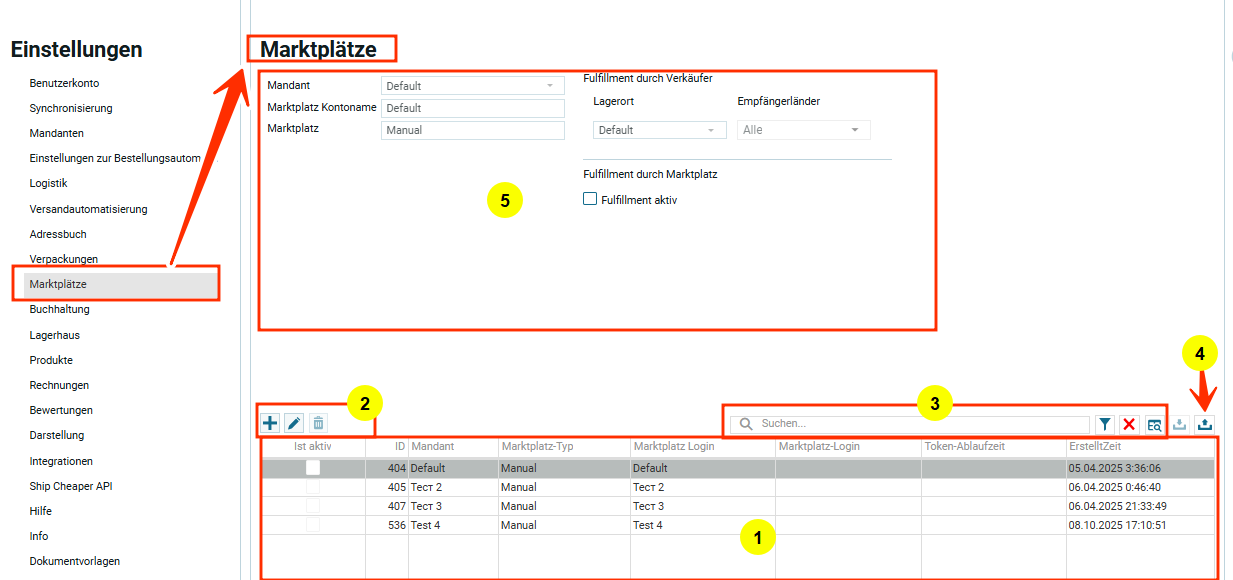This screenshot has width=1233, height=580.
Task: Click the greyed download icon right of search
Action: [1180, 424]
